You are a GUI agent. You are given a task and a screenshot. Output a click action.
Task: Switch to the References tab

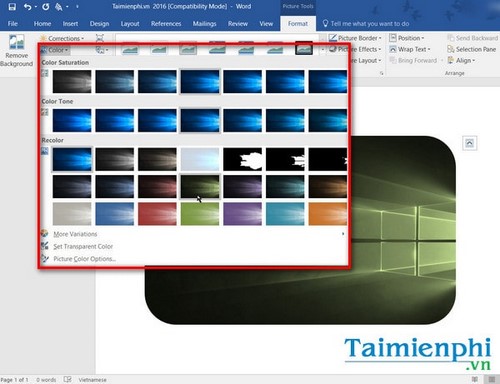tap(166, 24)
